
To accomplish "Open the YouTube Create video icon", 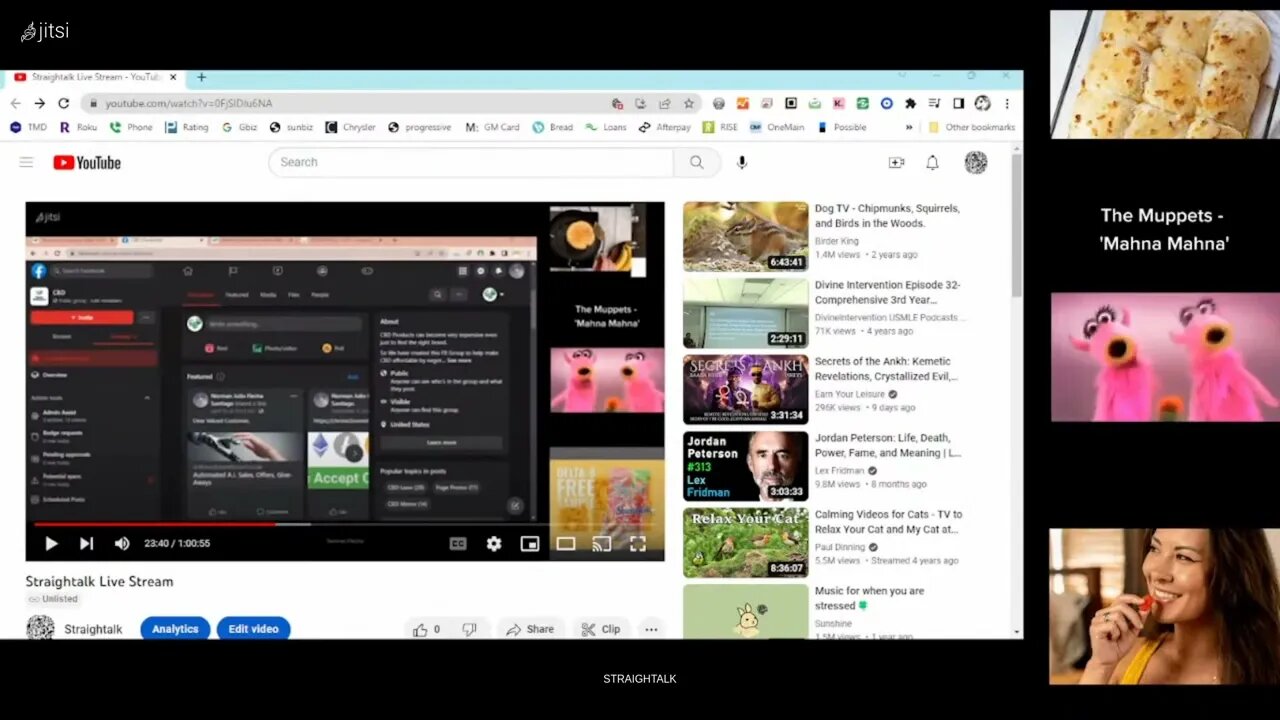I will click(896, 162).
